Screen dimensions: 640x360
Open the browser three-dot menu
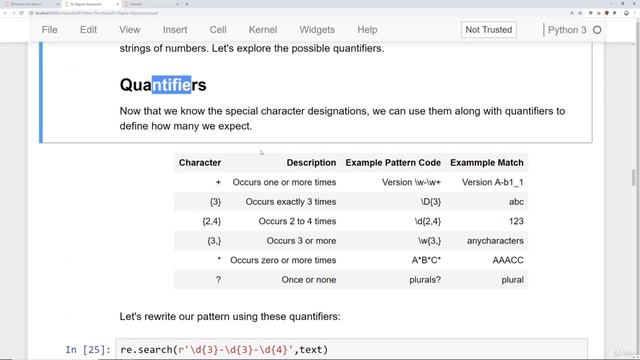click(x=635, y=13)
